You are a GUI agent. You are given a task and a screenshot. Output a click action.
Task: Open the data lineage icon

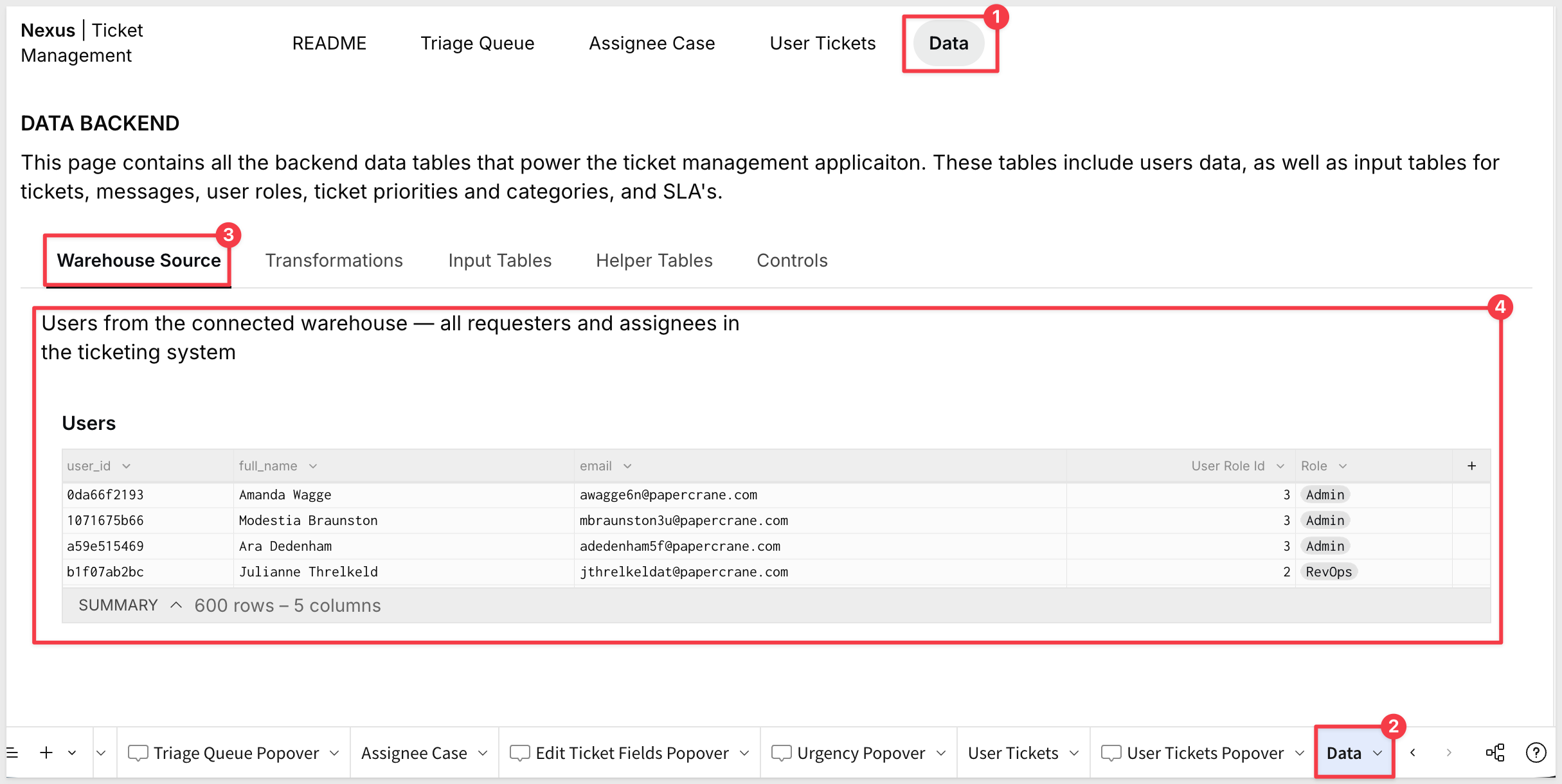pos(1495,753)
